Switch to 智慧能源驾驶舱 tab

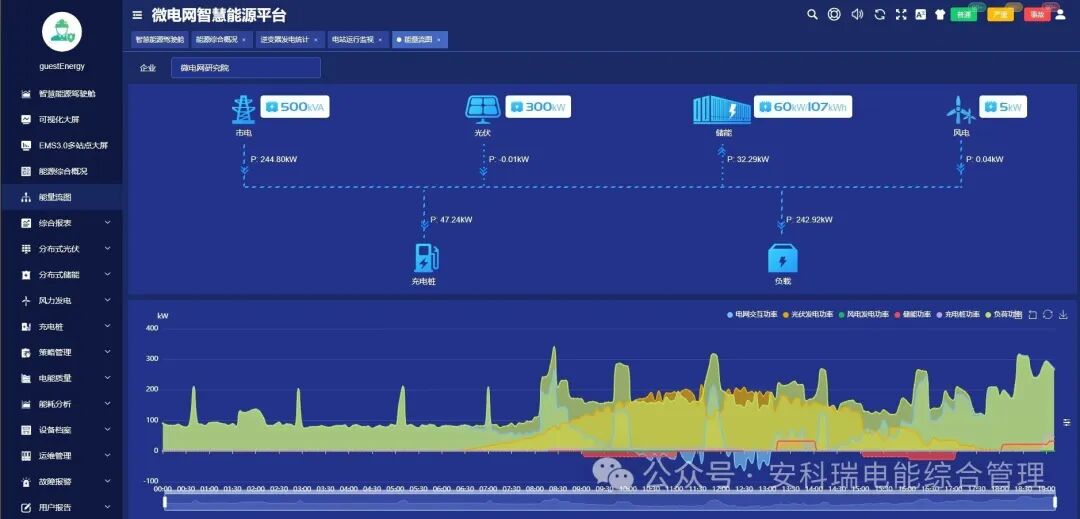click(159, 40)
